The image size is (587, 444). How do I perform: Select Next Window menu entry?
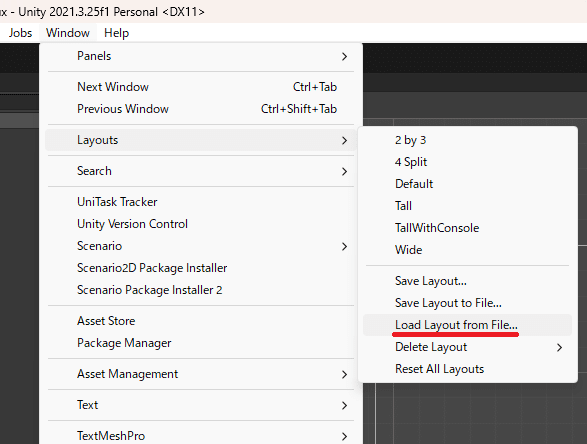201,87
